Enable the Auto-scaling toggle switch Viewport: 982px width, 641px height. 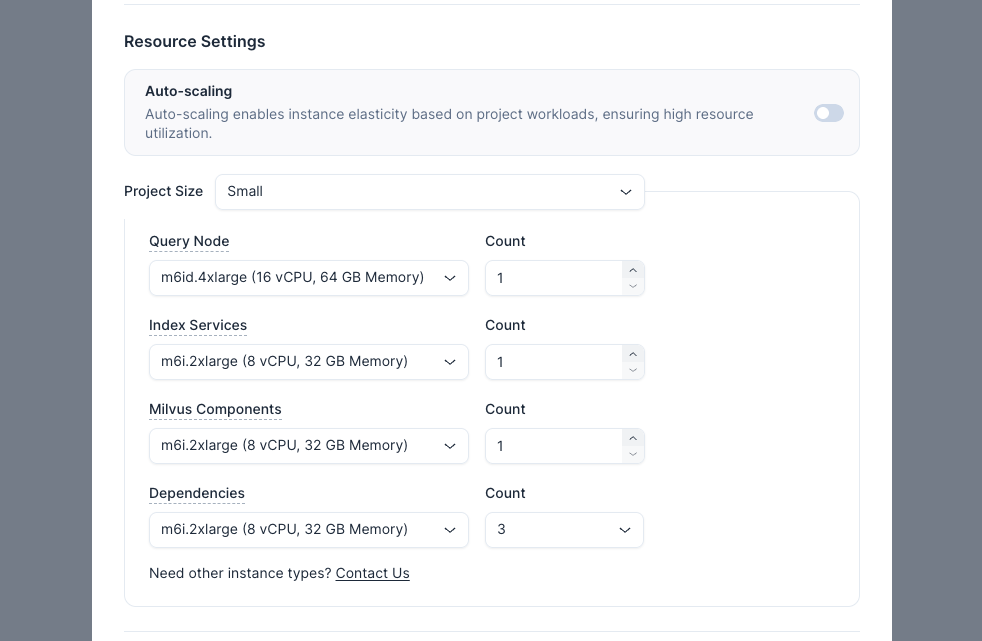coord(828,113)
